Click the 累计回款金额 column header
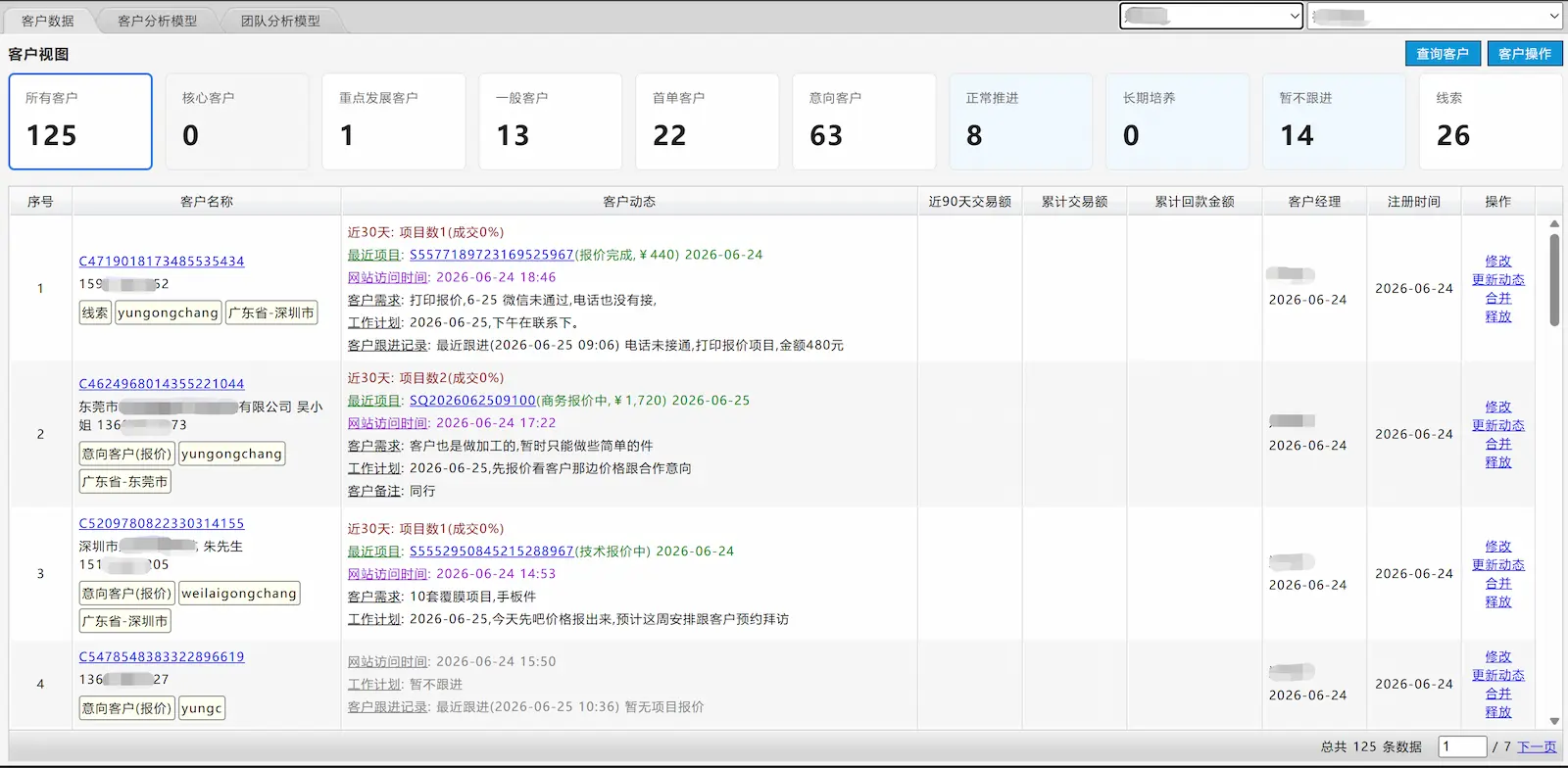The width and height of the screenshot is (1568, 768). pyautogui.click(x=1195, y=202)
